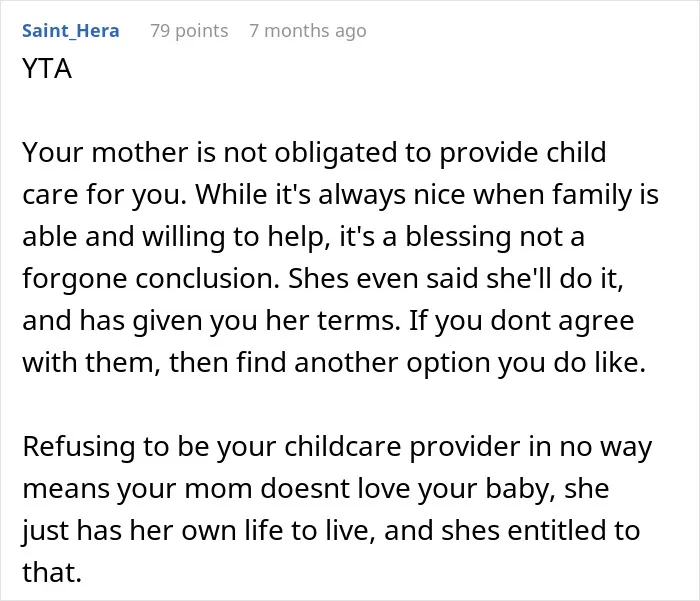Click the 79 points score label
This screenshot has width=700, height=601.
tap(189, 31)
